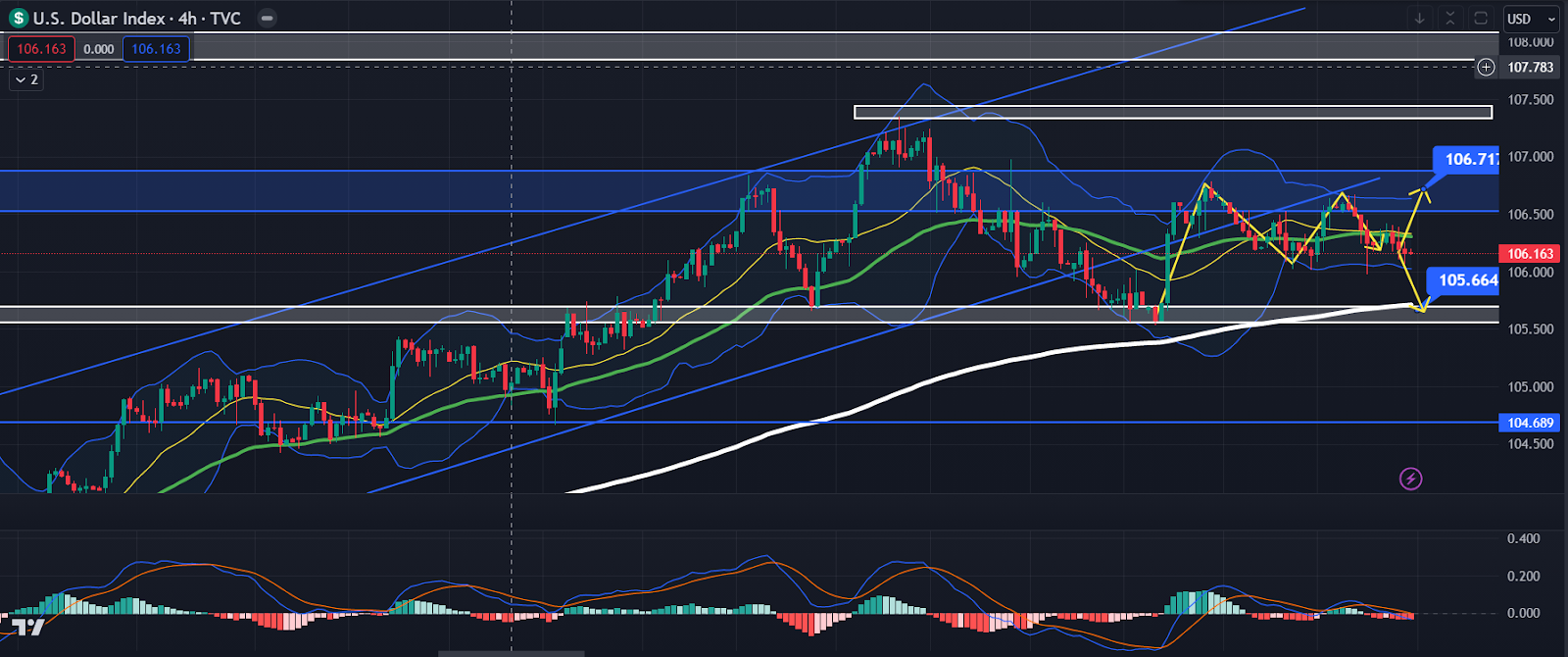
Task: Select the 105.664 callout label
Action: (1464, 280)
